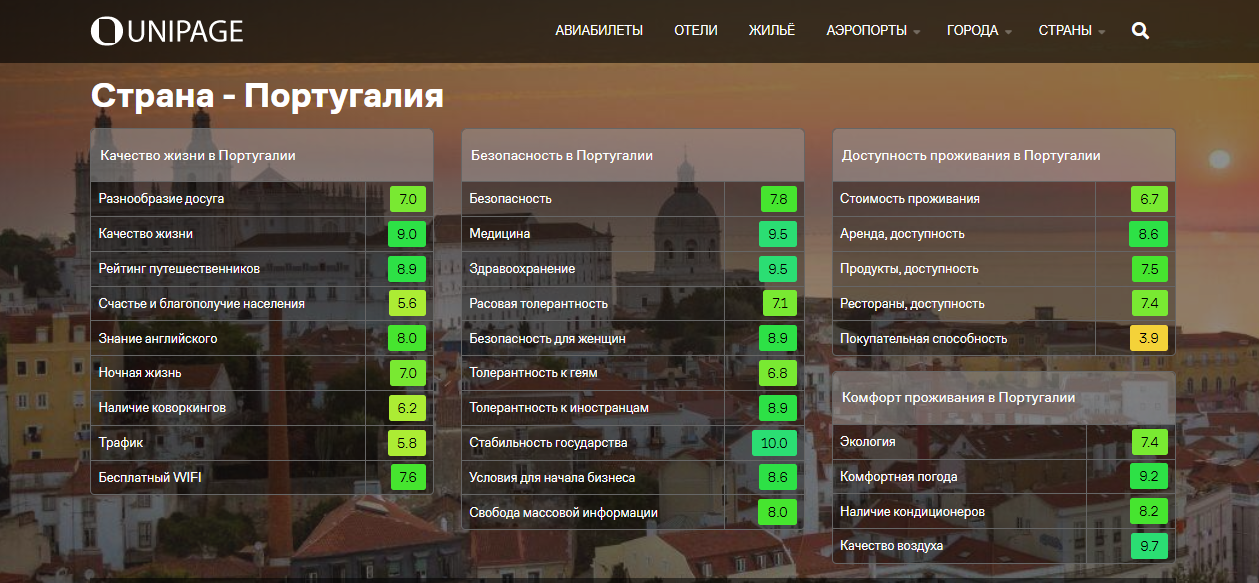This screenshot has height=583, width=1259.
Task: Click the Качество воздуха 9.7 badge
Action: [x=1148, y=547]
